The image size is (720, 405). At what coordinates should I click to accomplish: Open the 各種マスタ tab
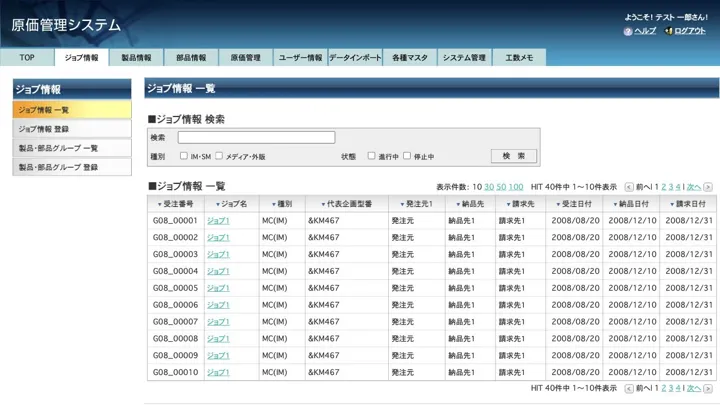click(x=410, y=57)
